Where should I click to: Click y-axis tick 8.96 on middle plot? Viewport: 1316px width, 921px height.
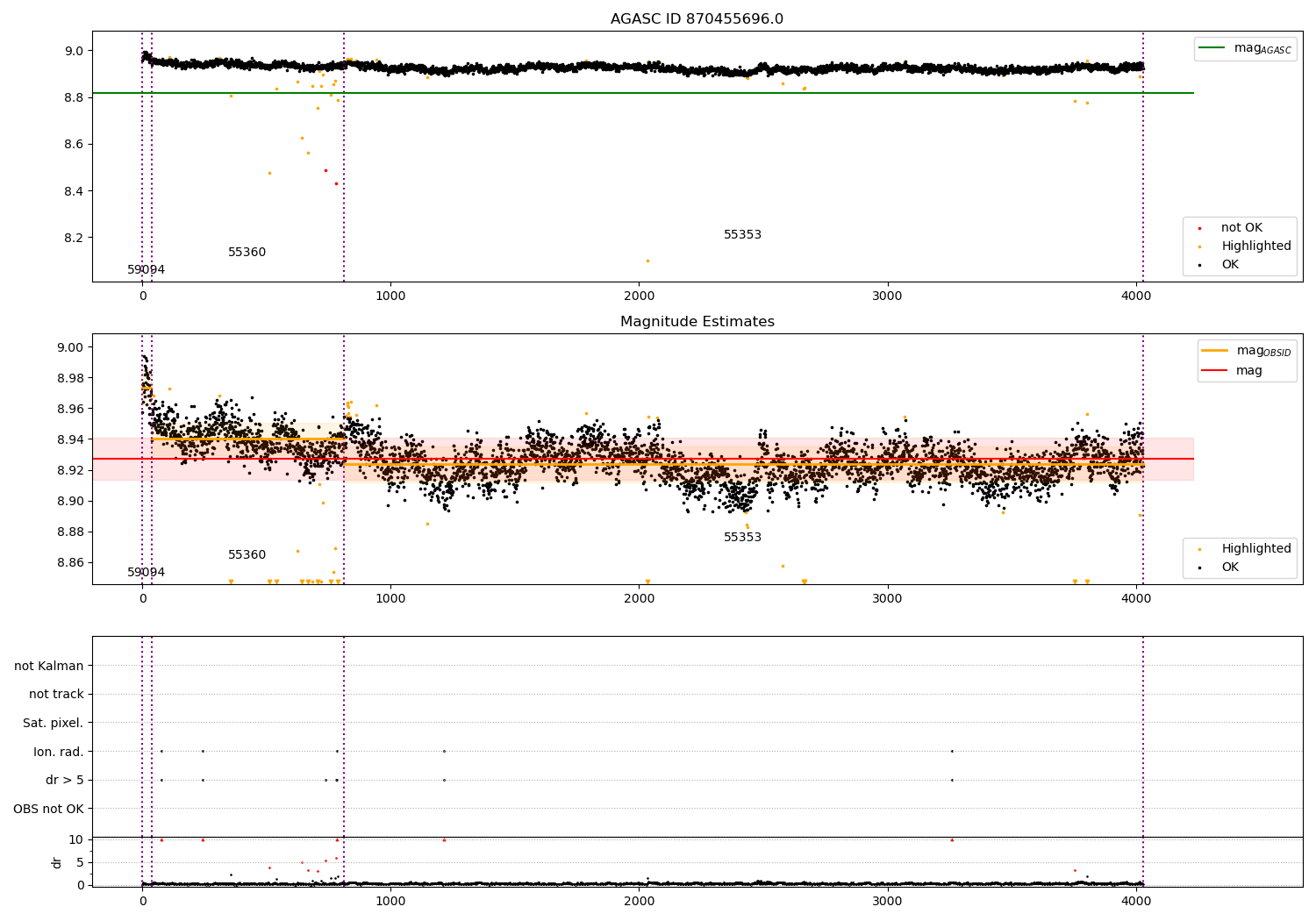(x=71, y=409)
